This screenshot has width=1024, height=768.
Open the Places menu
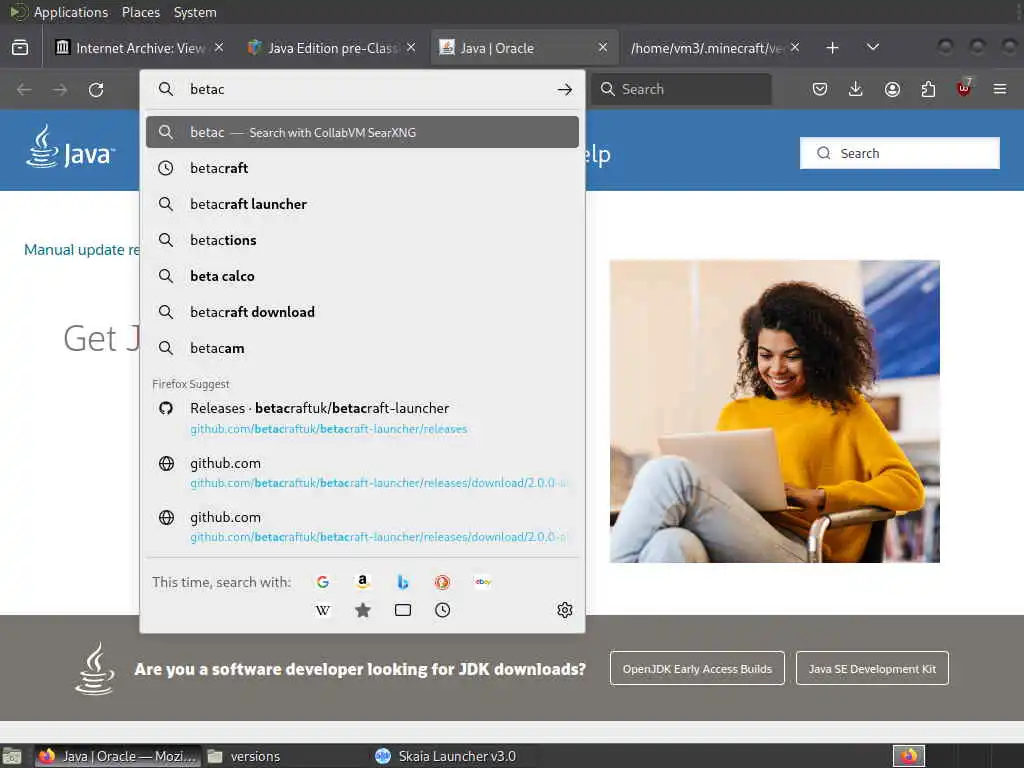[x=140, y=12]
